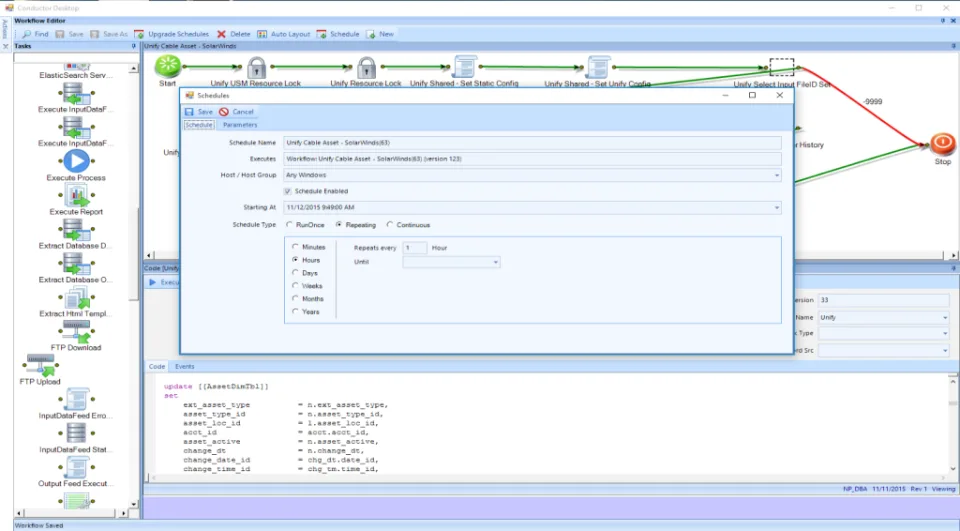Click the Start node in workflow
Screen dimensions: 960x531
pos(167,66)
